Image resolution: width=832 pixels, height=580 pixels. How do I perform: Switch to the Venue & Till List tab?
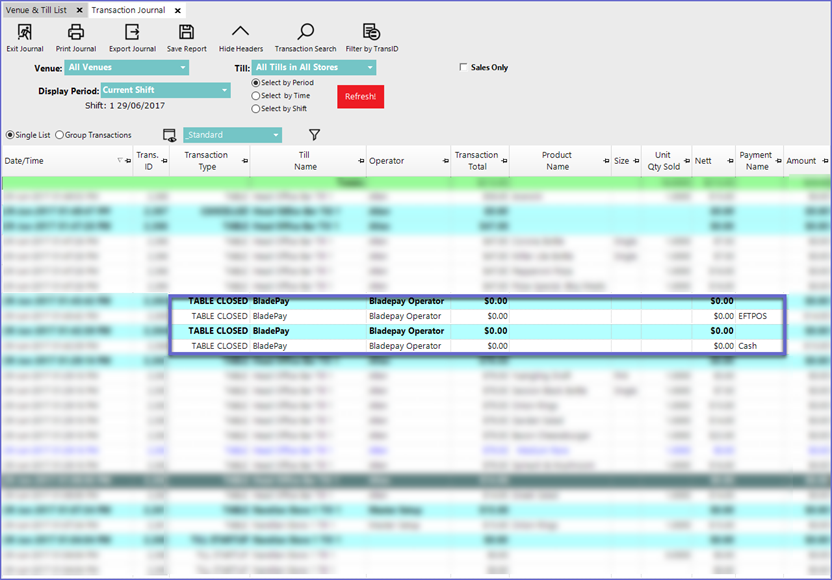coord(37,9)
